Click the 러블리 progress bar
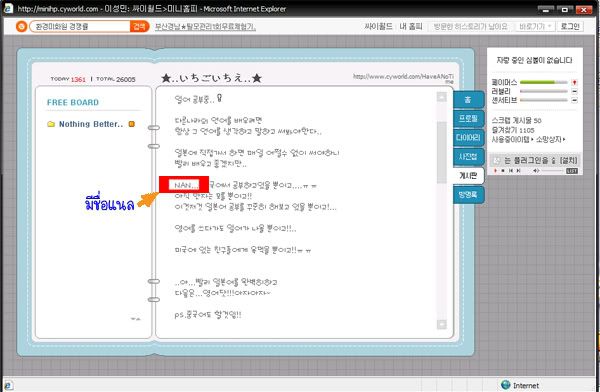Viewport: 600px width, 392px height. coord(544,91)
